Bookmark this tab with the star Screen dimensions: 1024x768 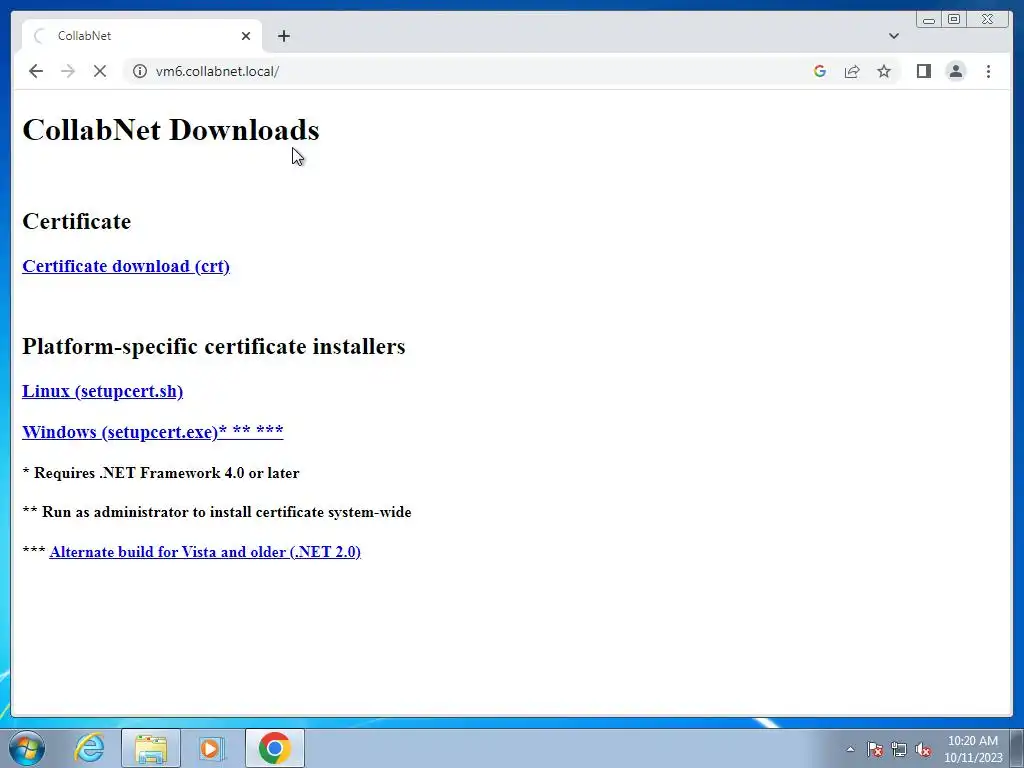click(884, 71)
